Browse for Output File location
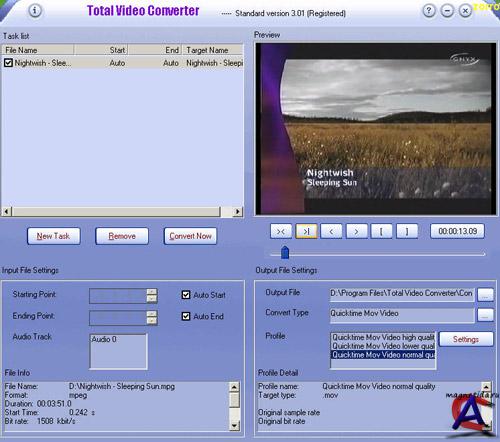 [x=485, y=295]
